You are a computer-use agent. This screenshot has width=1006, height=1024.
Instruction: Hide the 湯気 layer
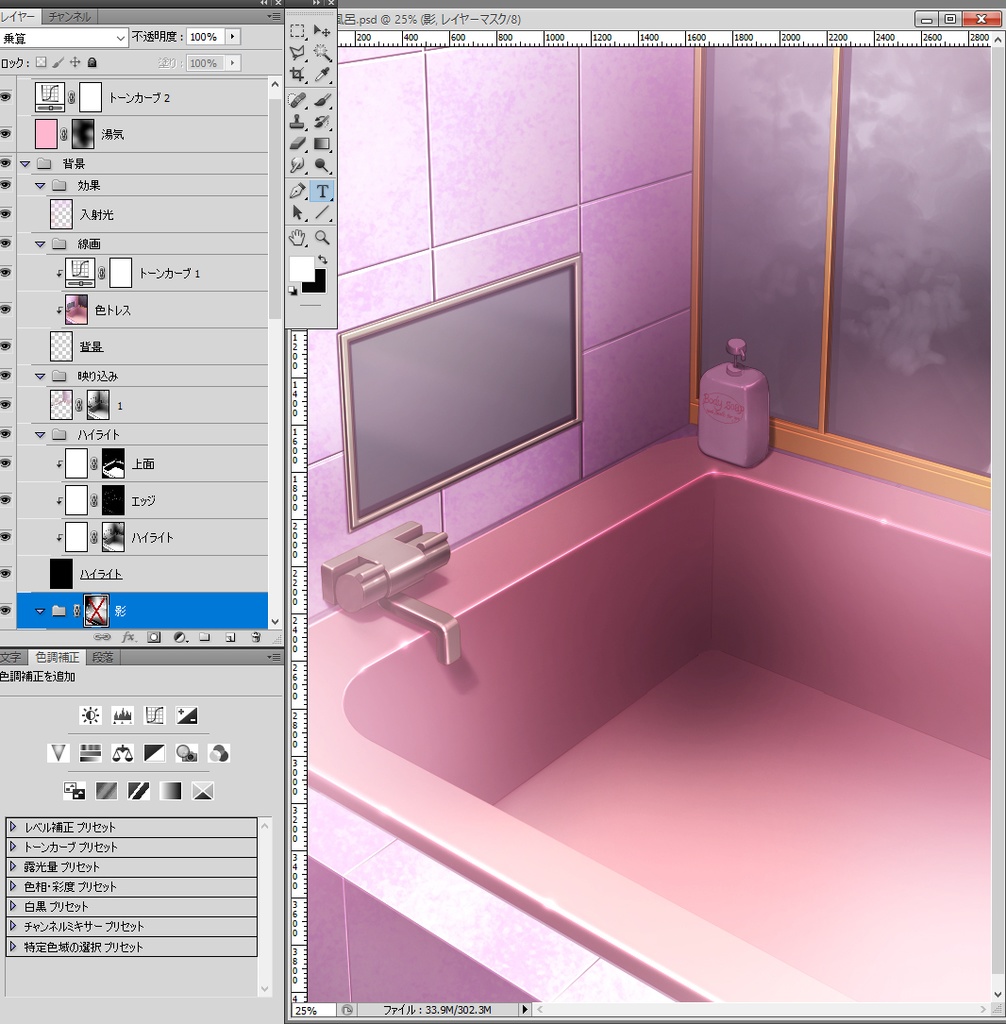(7, 133)
